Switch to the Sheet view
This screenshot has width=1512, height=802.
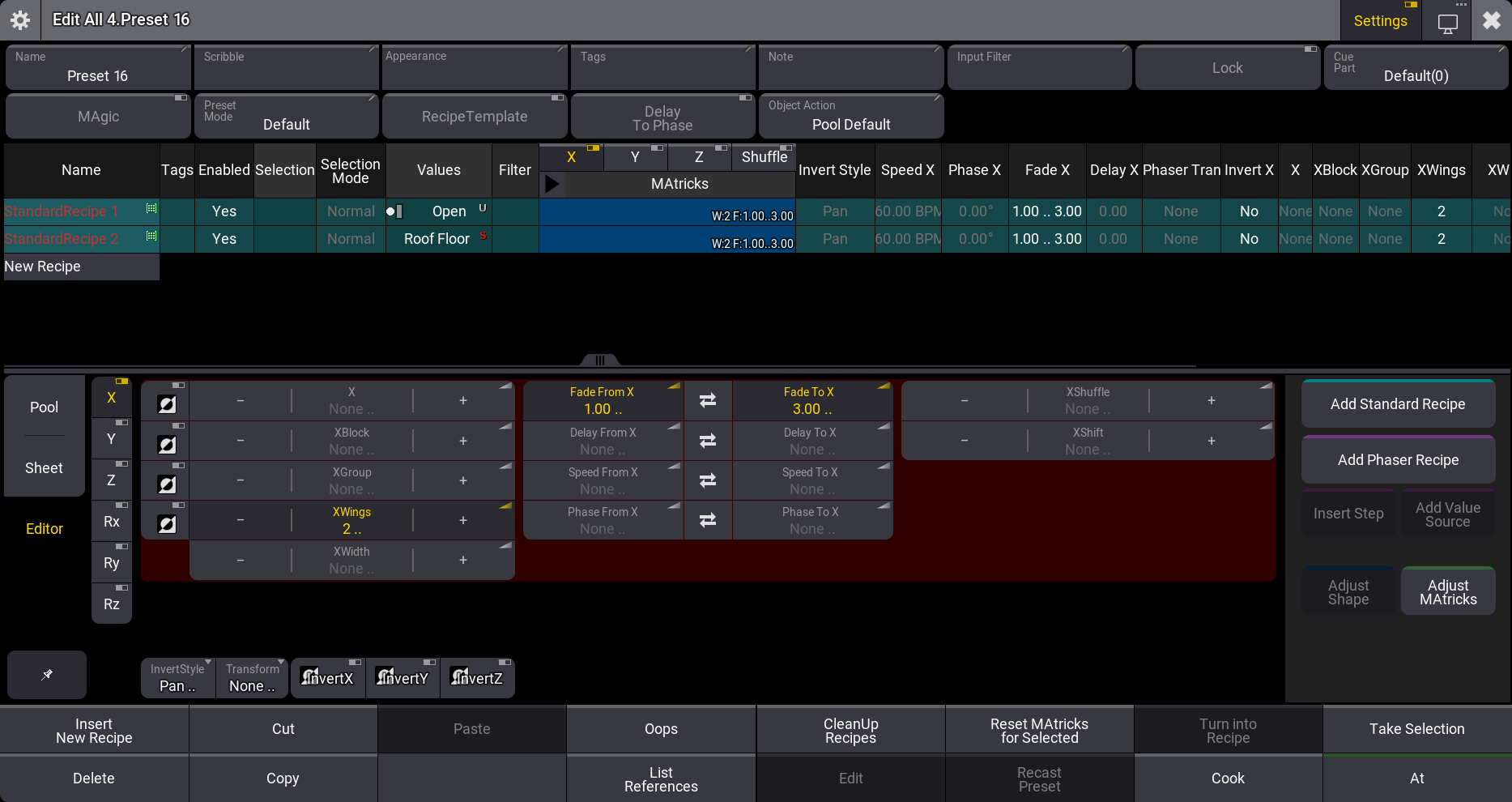[x=45, y=467]
